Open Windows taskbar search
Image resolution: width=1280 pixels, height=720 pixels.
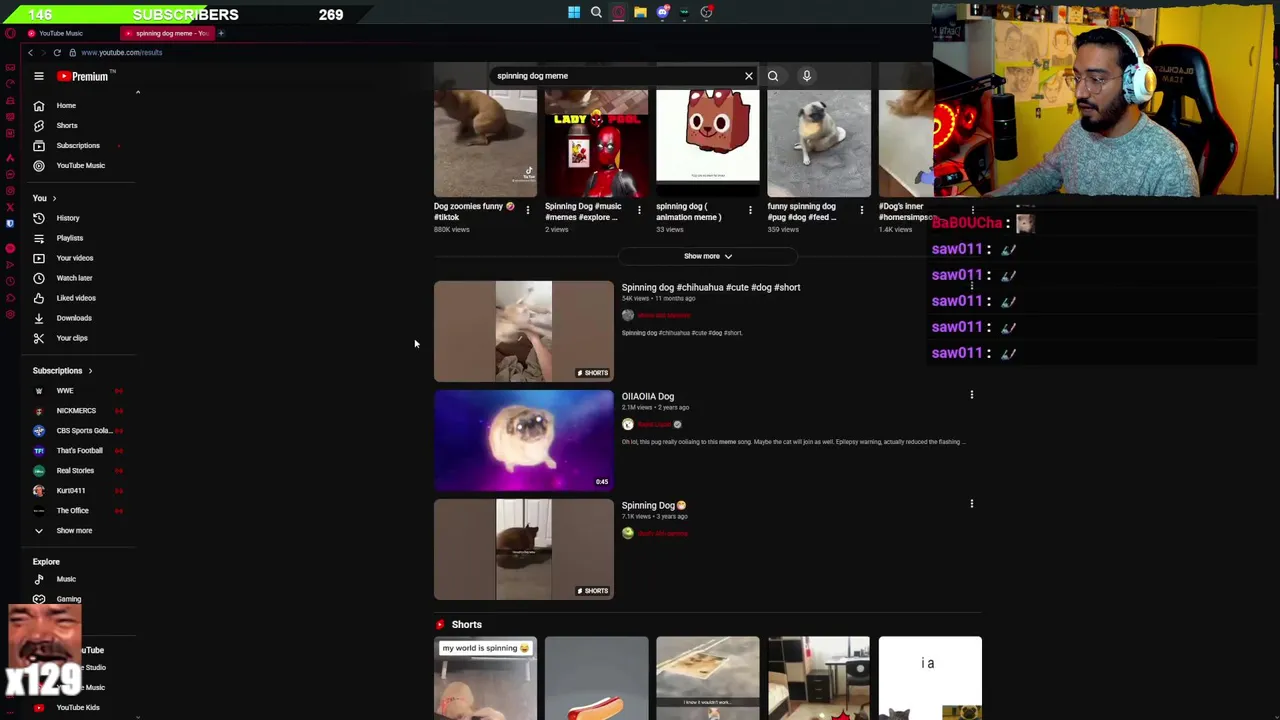coord(596,13)
